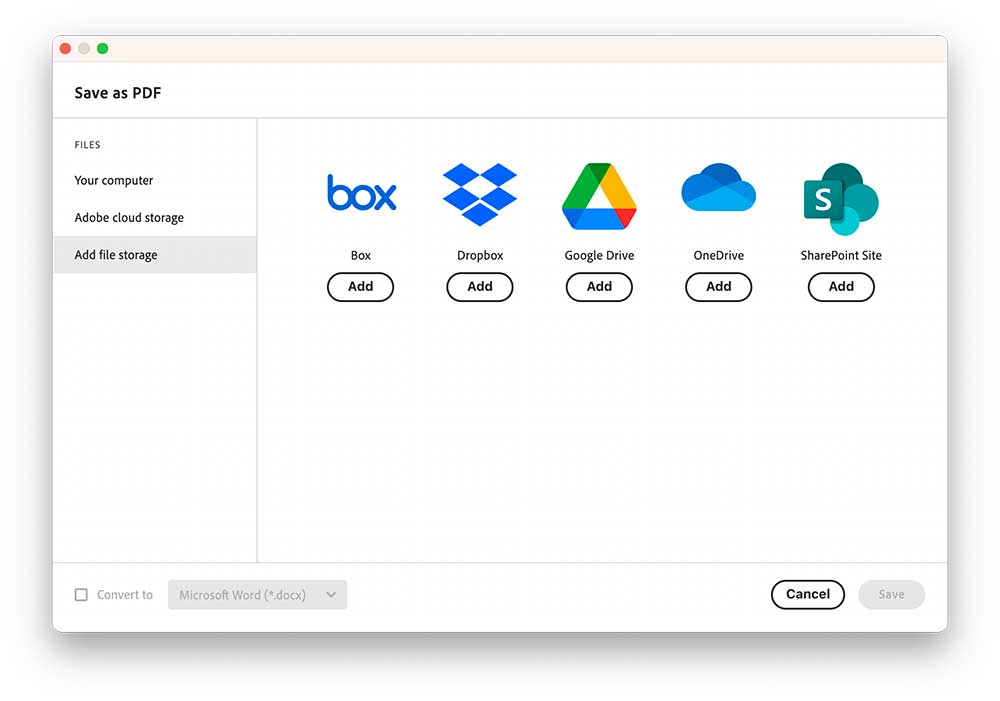Enable the Convert to checkbox
Screen dimensions: 1000x701
[x=81, y=594]
